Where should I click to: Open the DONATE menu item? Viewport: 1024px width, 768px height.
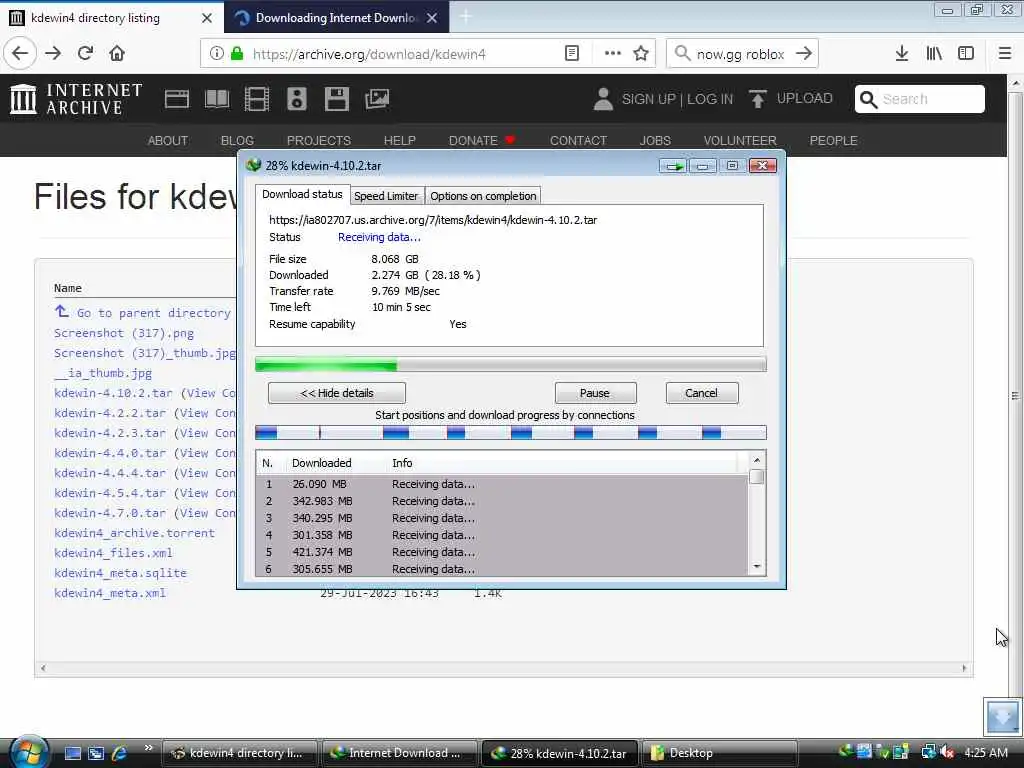pyautogui.click(x=481, y=140)
